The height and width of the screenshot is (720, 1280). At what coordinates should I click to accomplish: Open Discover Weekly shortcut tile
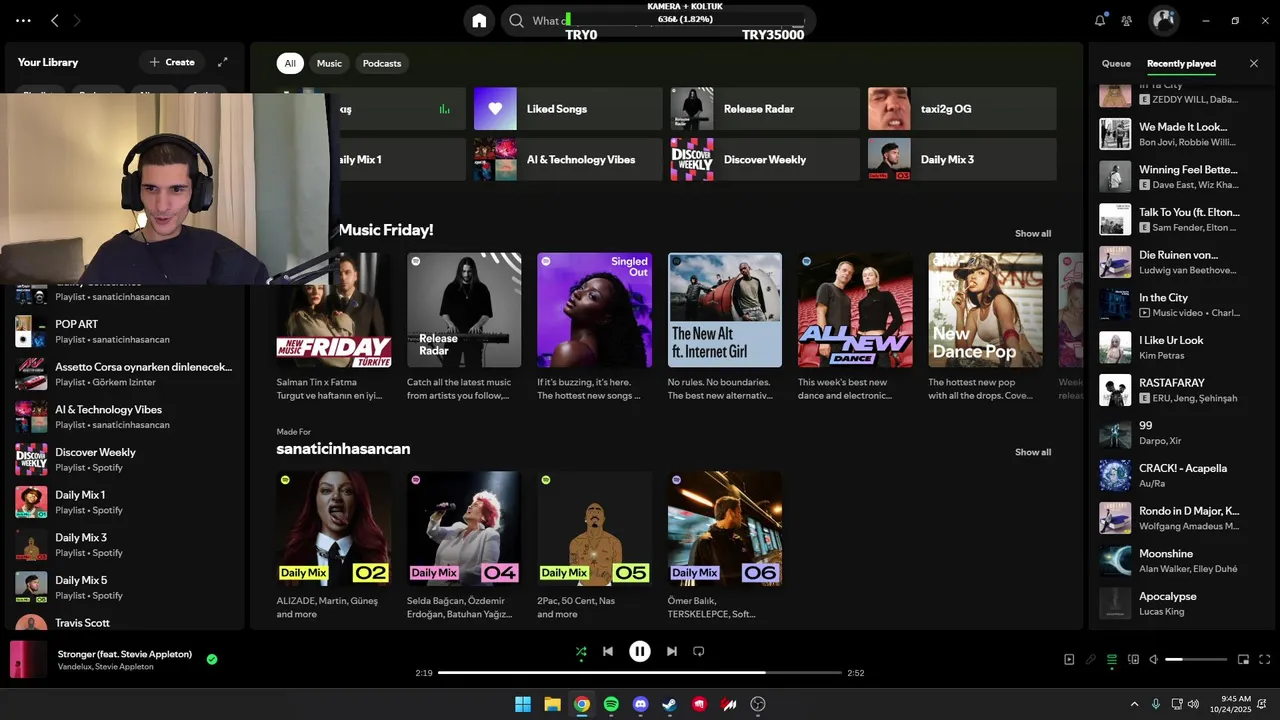(x=765, y=160)
